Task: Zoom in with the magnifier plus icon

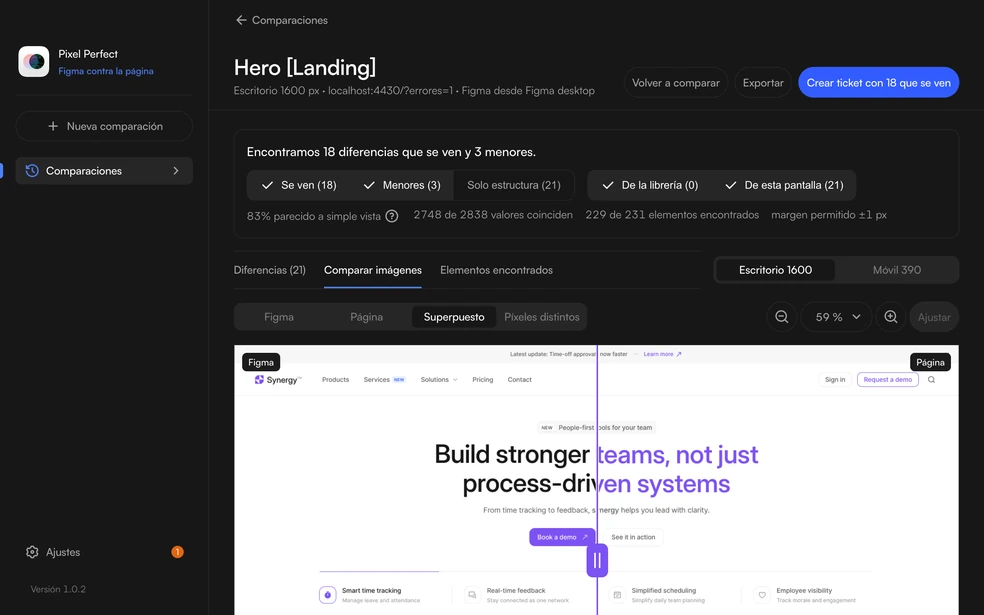Action: click(890, 317)
